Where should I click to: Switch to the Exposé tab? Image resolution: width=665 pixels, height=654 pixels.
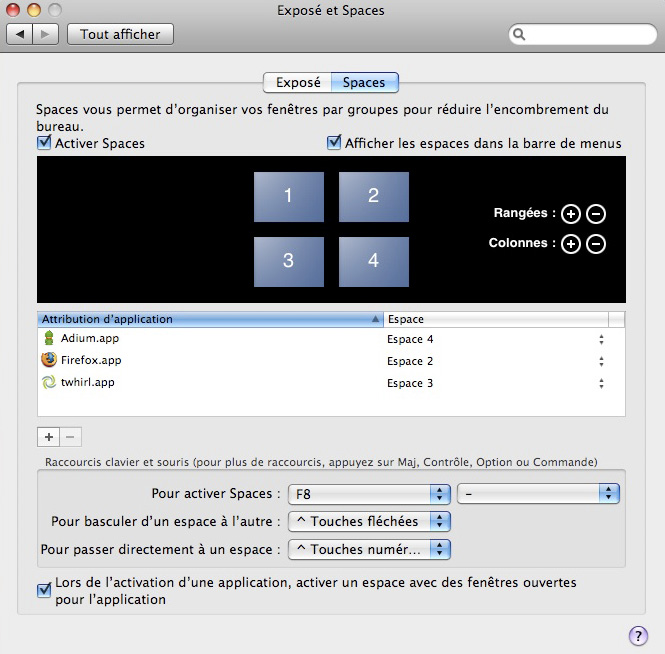(298, 82)
